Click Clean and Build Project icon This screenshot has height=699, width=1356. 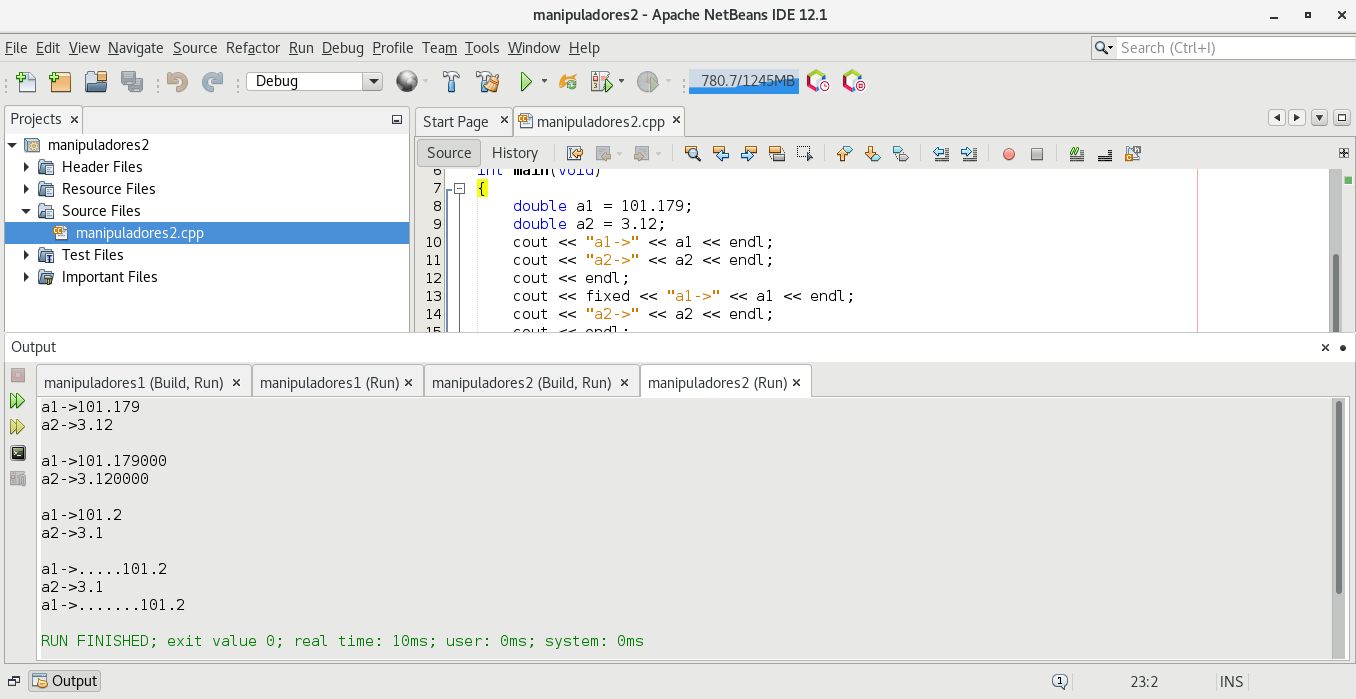pyautogui.click(x=487, y=82)
